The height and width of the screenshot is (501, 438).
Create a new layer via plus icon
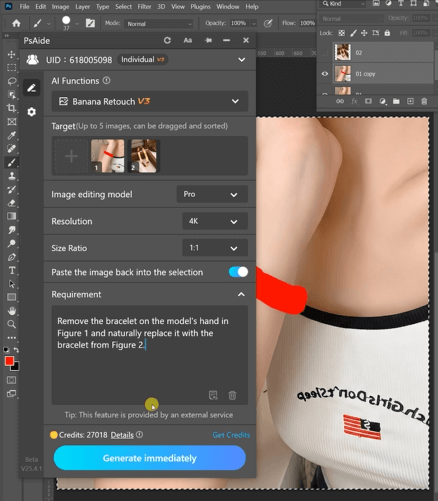410,101
